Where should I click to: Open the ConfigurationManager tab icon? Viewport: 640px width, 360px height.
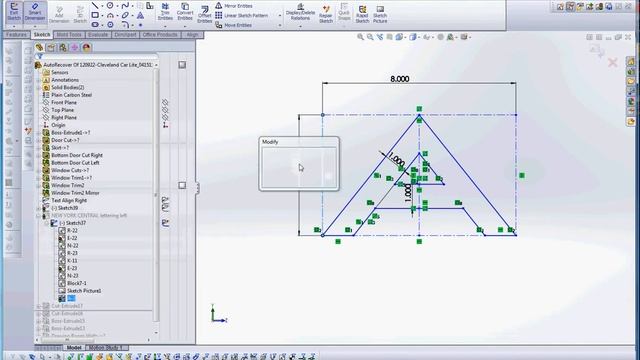pyautogui.click(x=63, y=47)
